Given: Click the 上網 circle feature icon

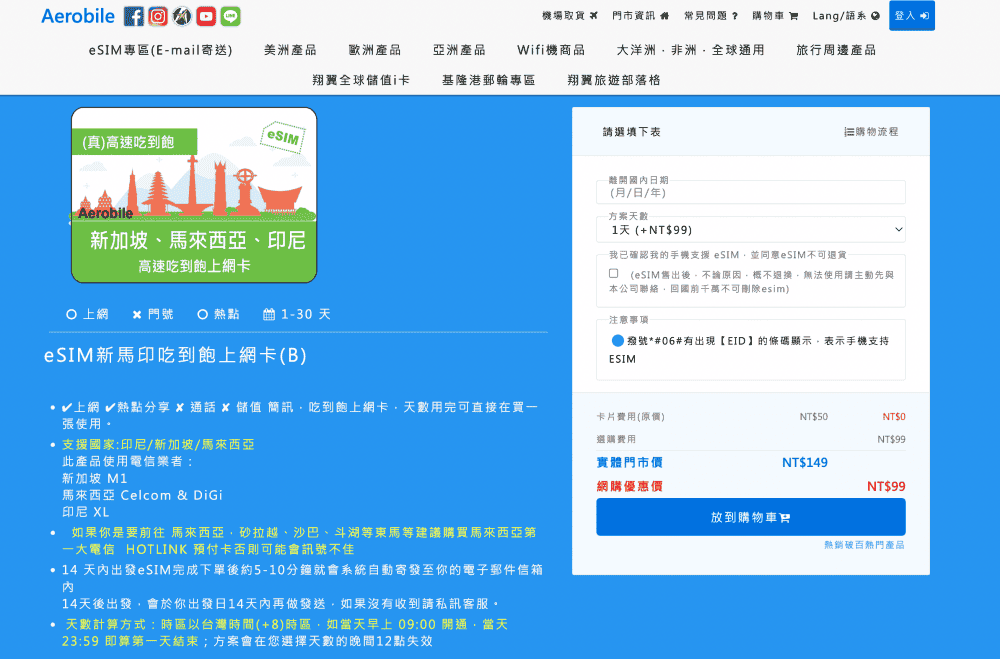Looking at the screenshot, I should pyautogui.click(x=71, y=314).
